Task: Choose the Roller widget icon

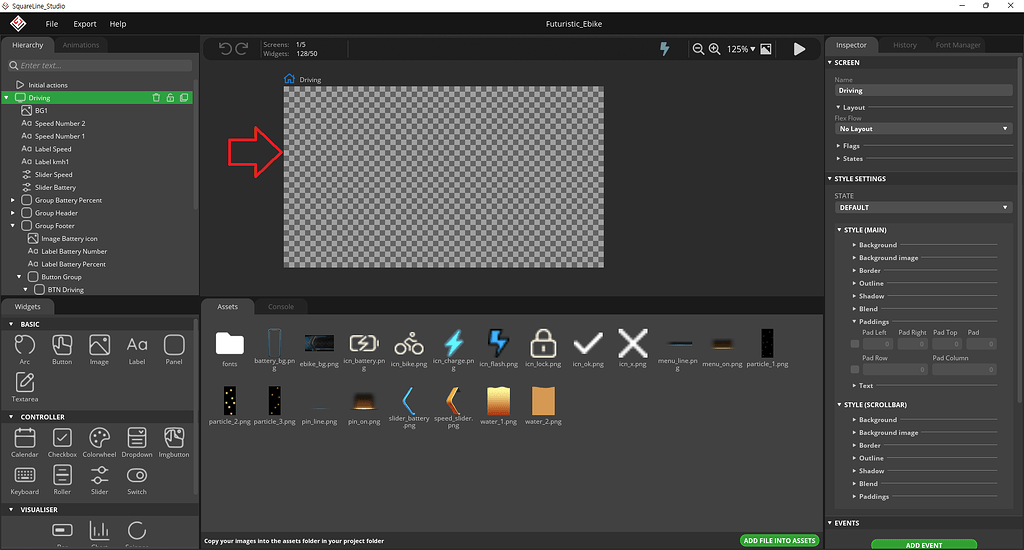Action: tap(62, 479)
